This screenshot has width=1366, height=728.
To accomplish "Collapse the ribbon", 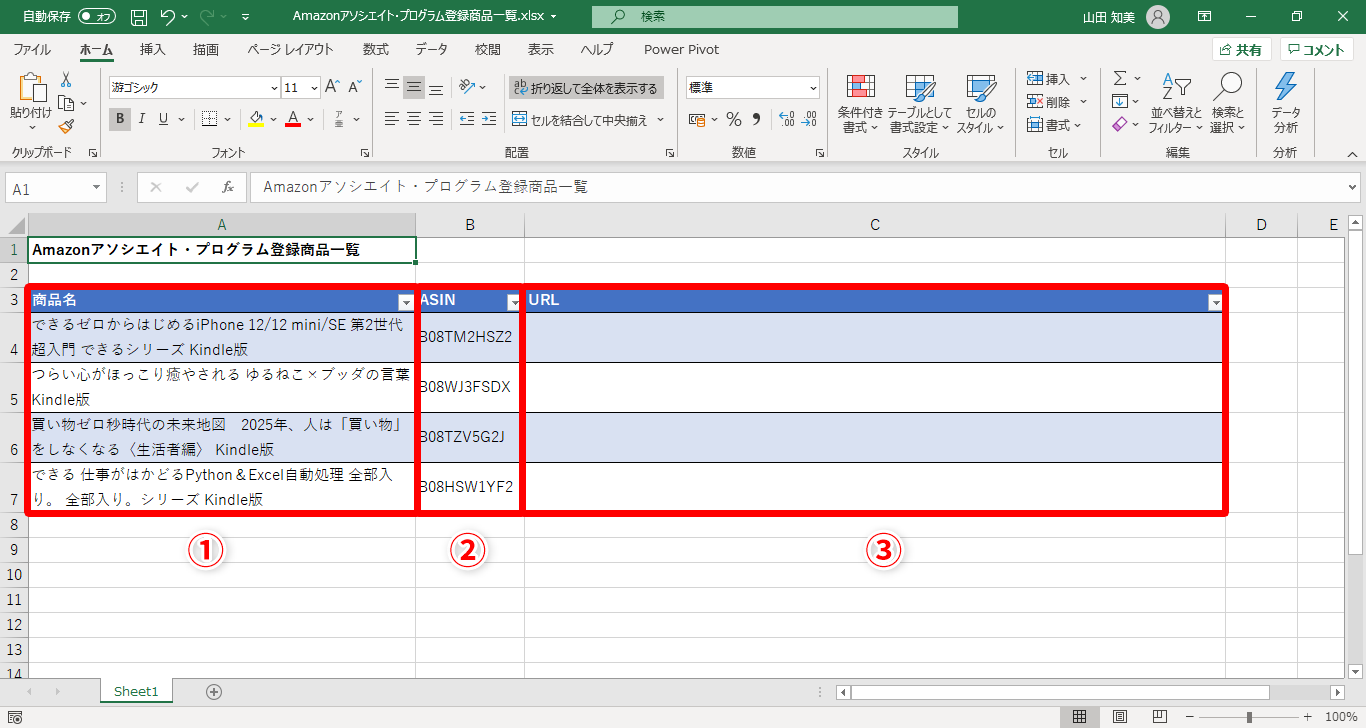I will (1352, 154).
